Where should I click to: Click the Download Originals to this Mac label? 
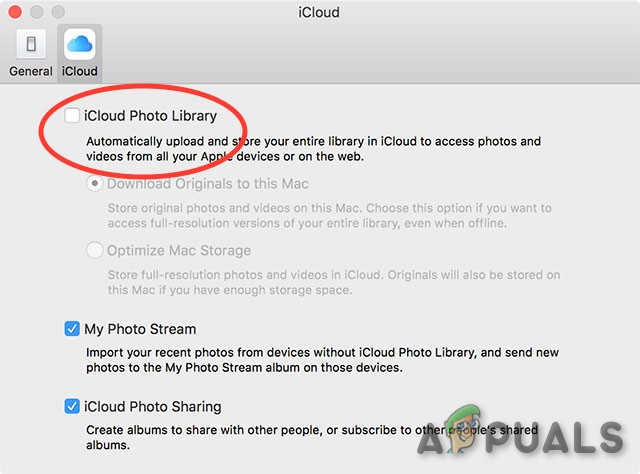click(208, 184)
